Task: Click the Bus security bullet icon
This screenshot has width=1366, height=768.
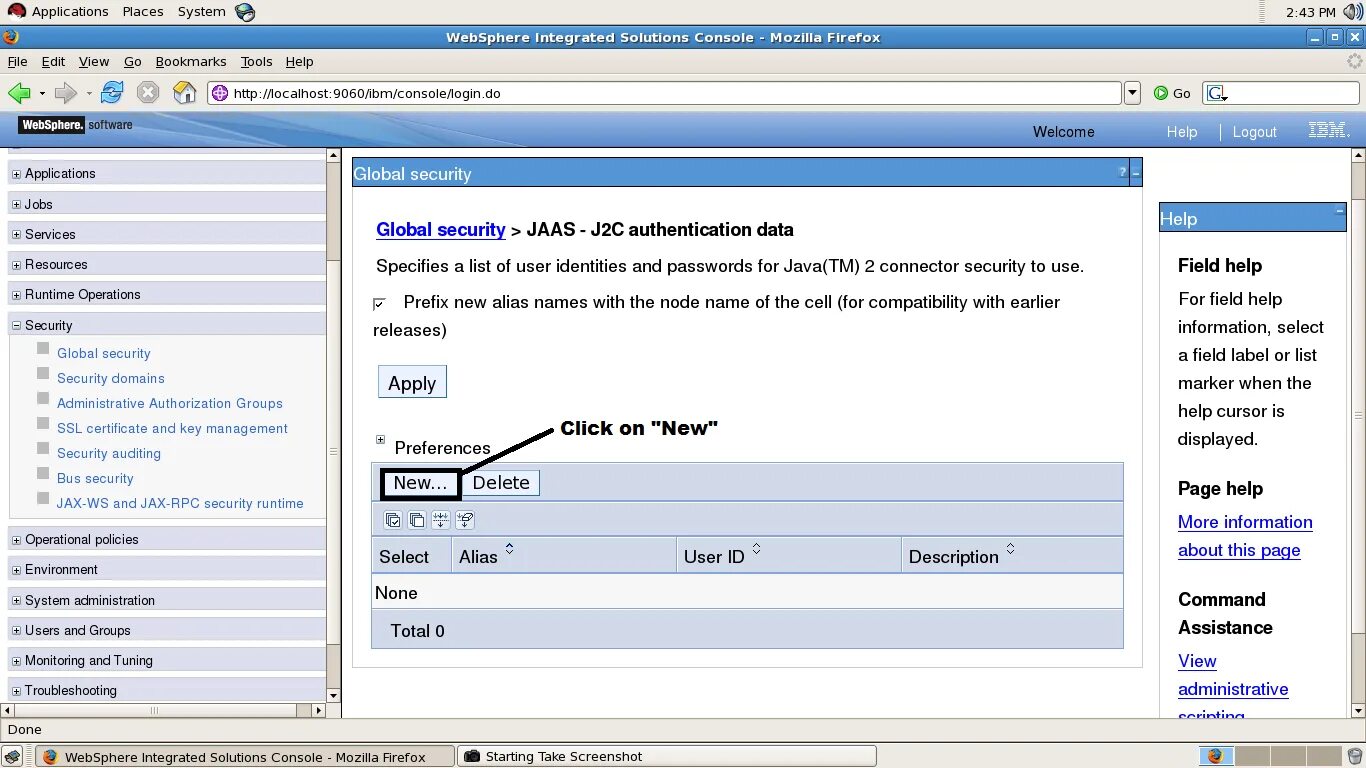Action: click(x=43, y=473)
